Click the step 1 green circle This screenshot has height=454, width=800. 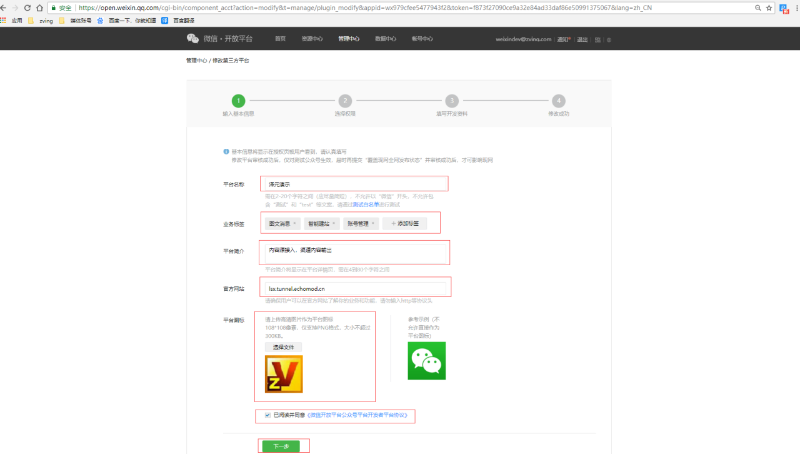coord(238,100)
